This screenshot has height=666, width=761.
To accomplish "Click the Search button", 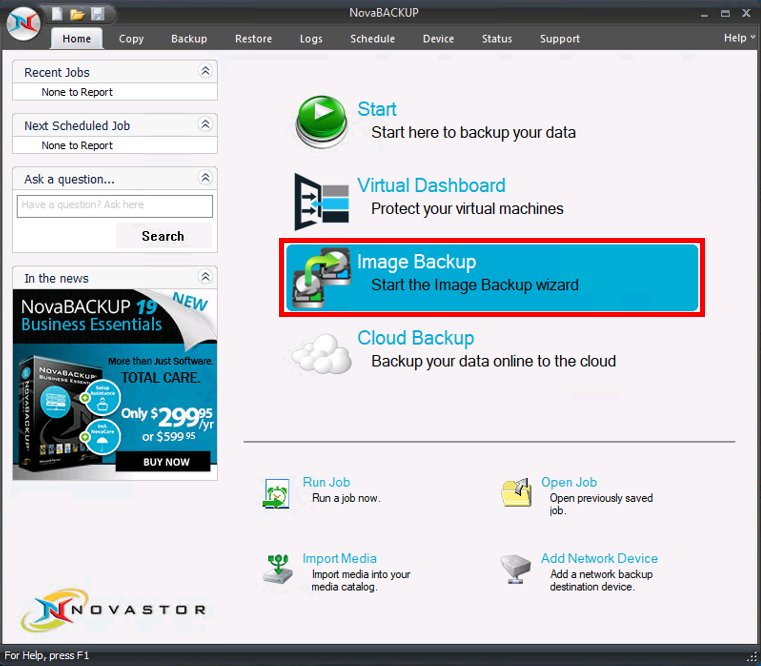I will click(163, 236).
